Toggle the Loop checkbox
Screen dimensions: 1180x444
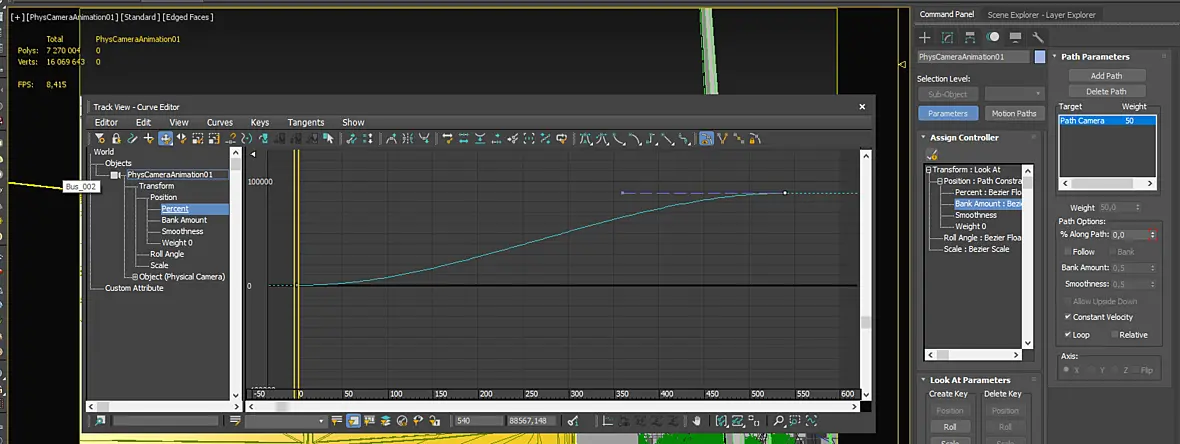tap(1069, 334)
